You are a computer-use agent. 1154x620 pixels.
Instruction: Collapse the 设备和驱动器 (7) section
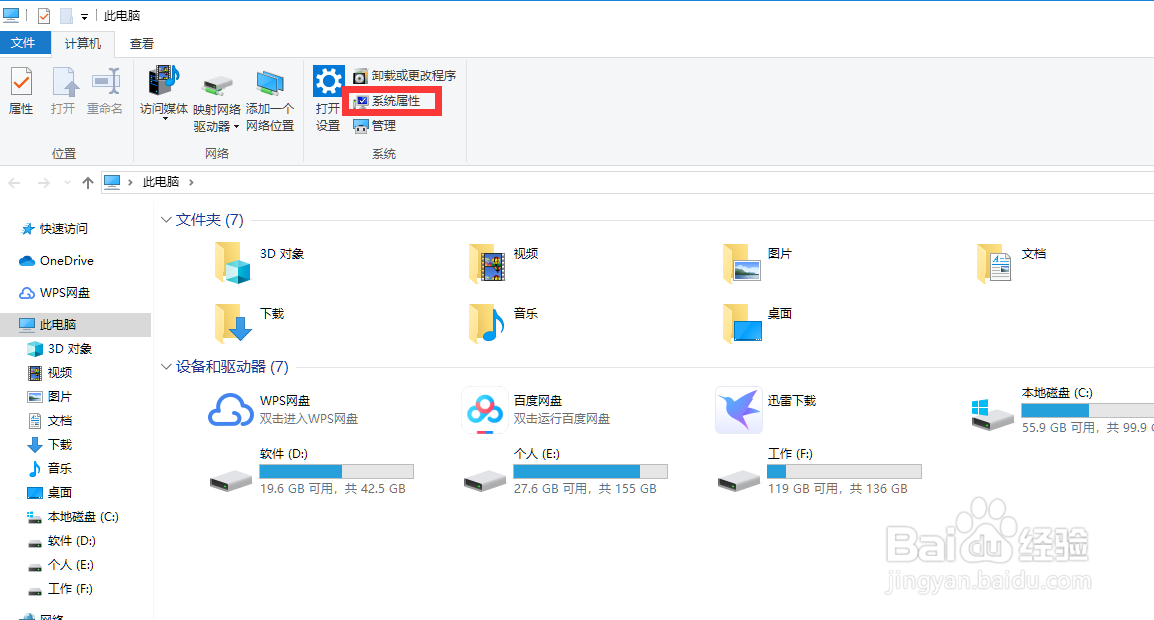pos(166,367)
